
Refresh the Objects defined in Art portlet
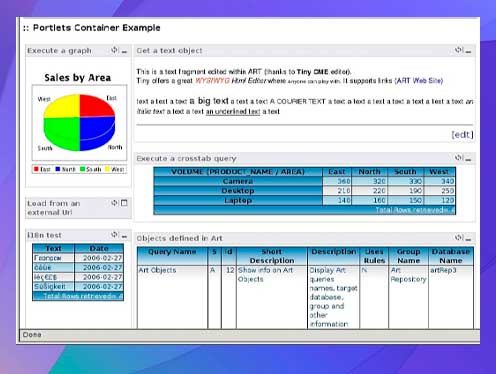click(x=459, y=237)
